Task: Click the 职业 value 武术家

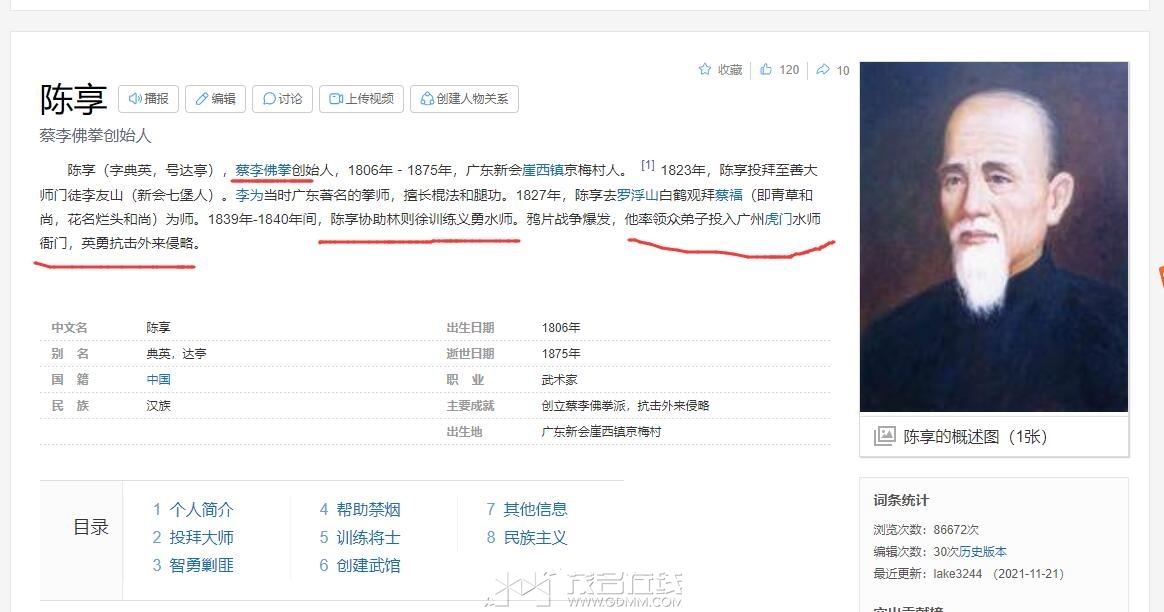Action: pyautogui.click(x=559, y=380)
